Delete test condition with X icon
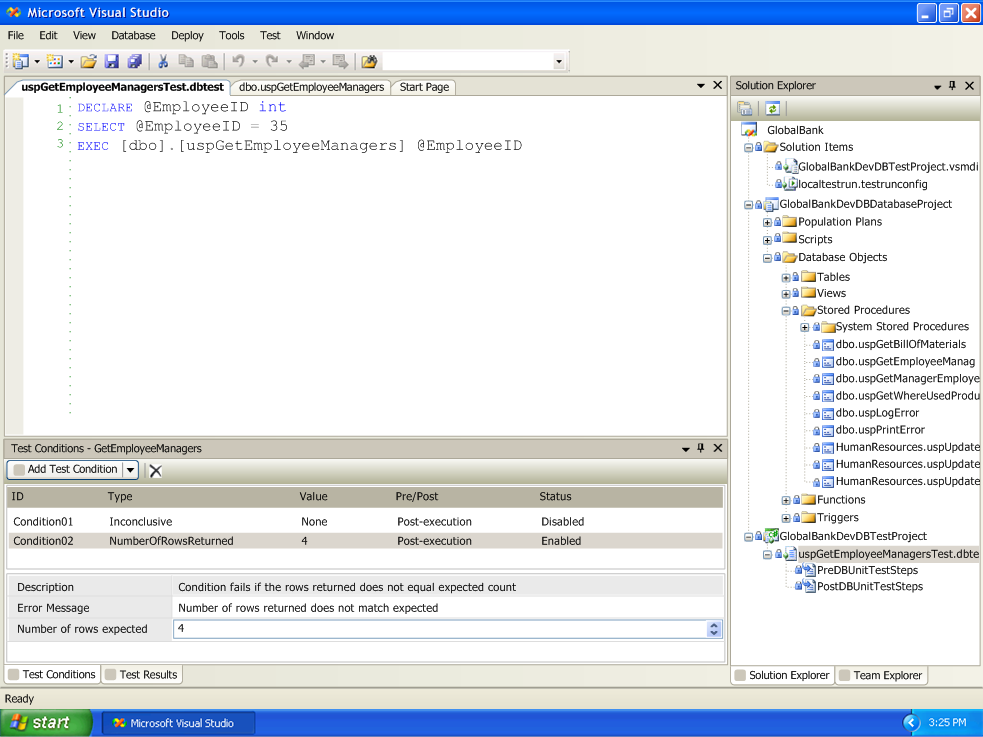This screenshot has height=737, width=983. [155, 471]
